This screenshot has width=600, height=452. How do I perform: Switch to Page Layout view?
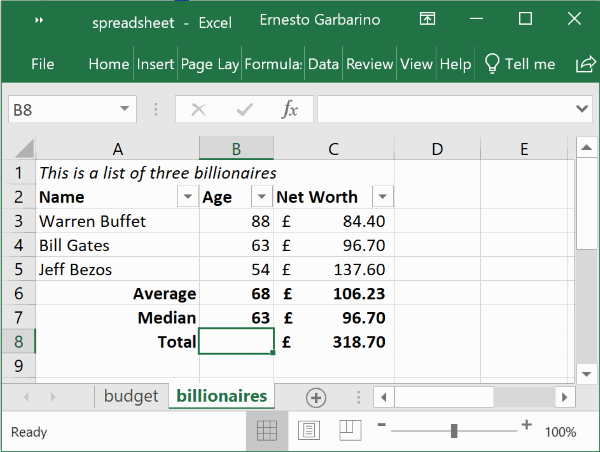coord(309,431)
